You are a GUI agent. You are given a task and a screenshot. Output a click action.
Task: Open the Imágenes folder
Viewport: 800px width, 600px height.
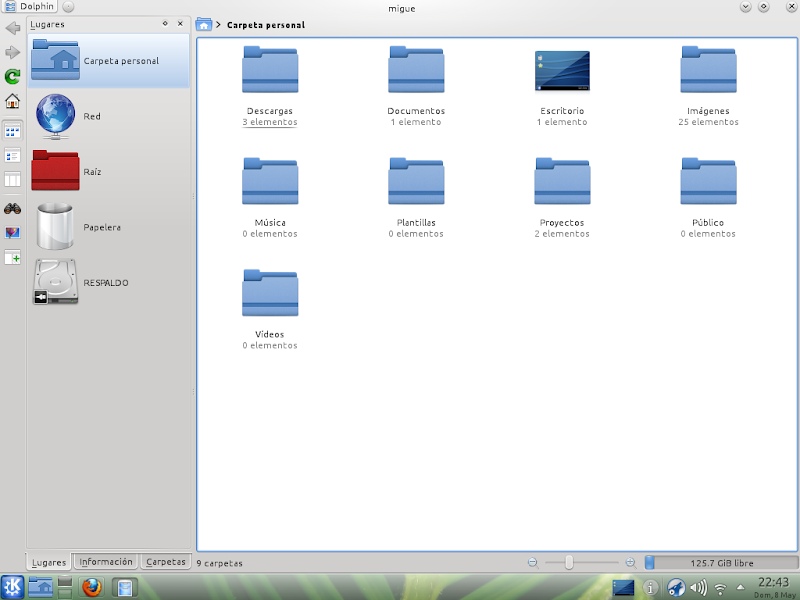coord(708,70)
